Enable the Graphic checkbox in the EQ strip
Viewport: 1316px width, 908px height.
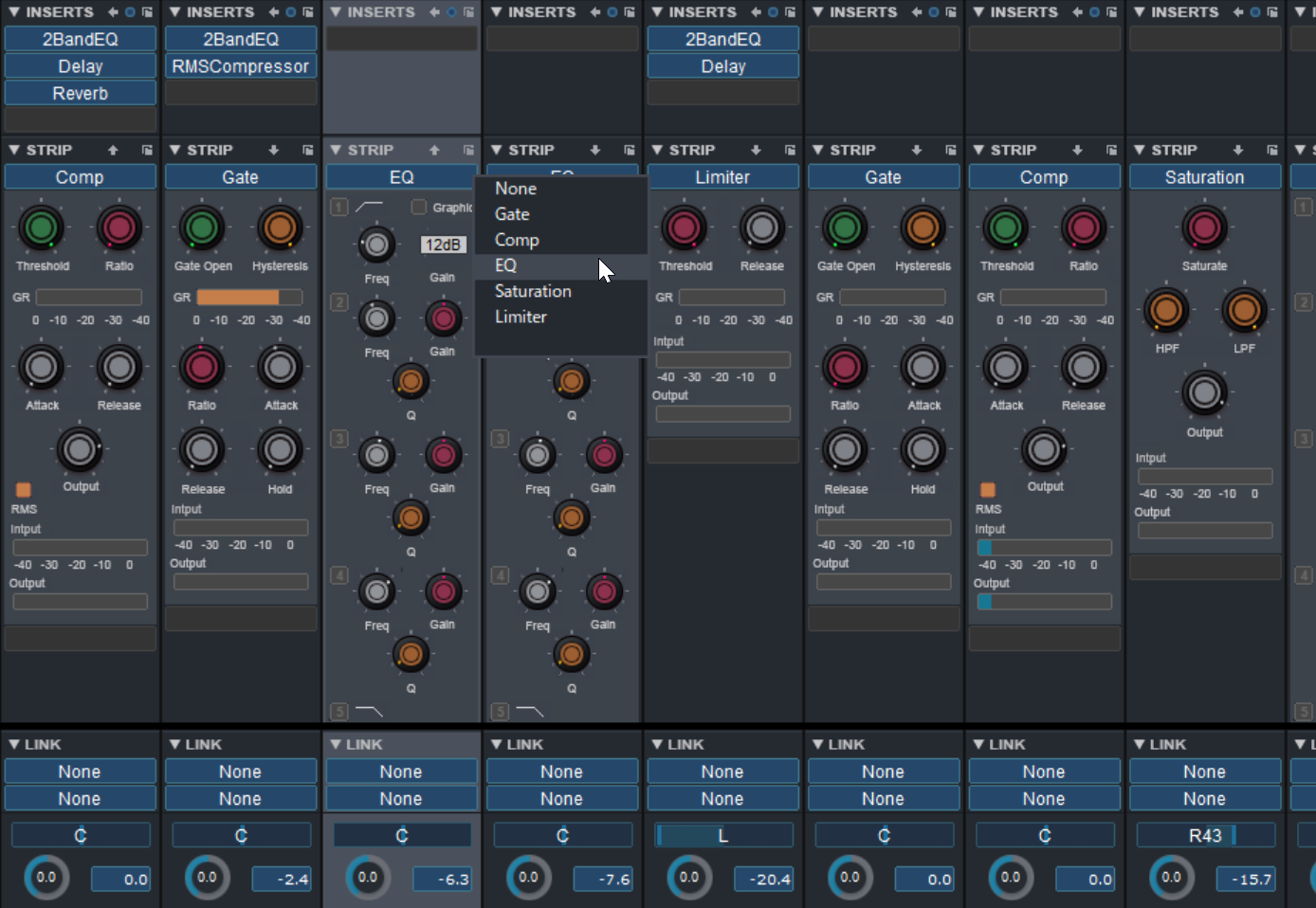pos(418,207)
